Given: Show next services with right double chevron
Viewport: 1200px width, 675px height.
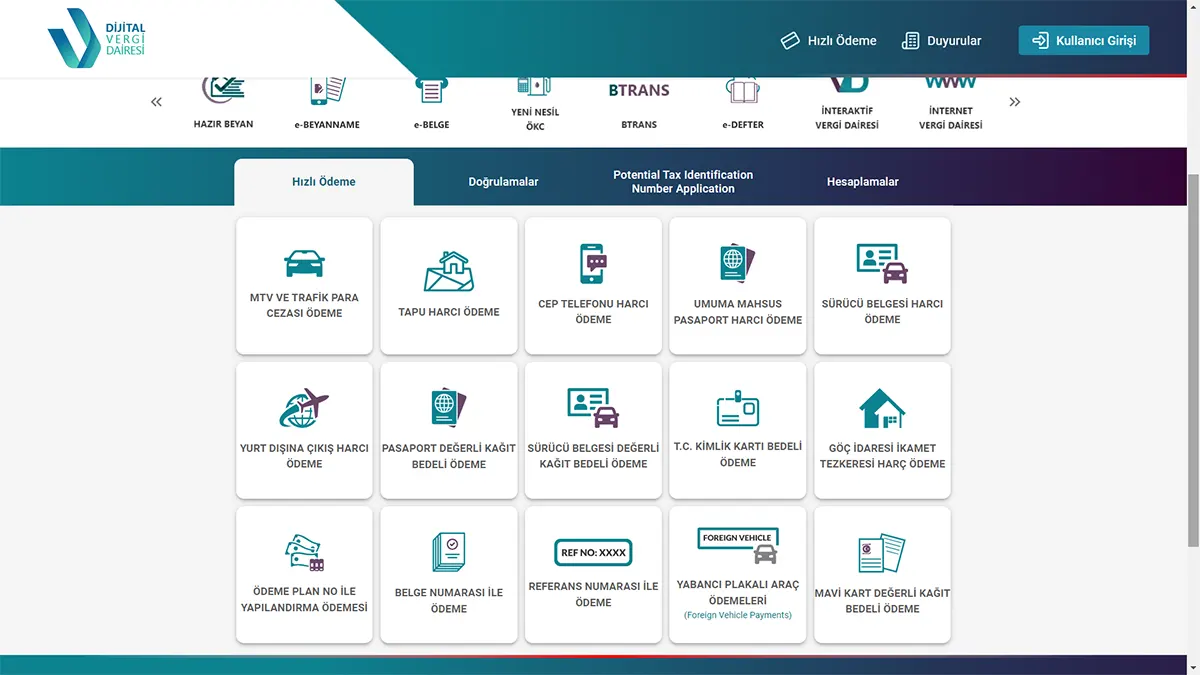Looking at the screenshot, I should (1015, 102).
